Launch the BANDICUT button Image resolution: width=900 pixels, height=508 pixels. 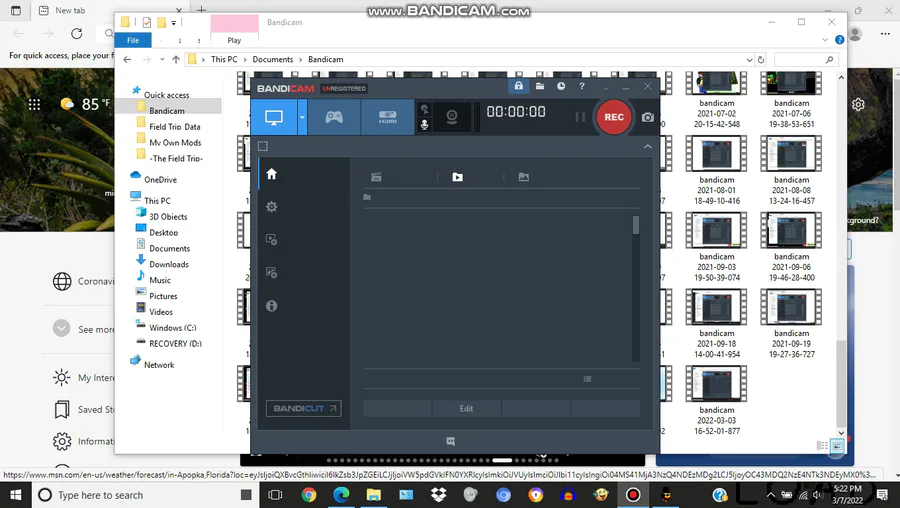point(304,409)
